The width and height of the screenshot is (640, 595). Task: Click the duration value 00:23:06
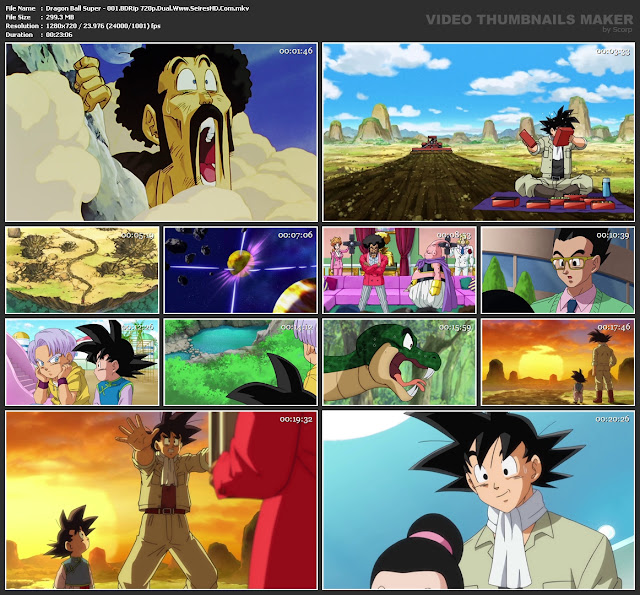(x=59, y=35)
